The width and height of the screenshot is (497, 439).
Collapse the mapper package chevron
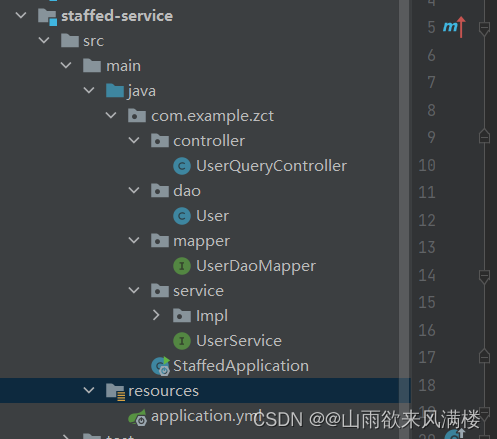pos(134,240)
